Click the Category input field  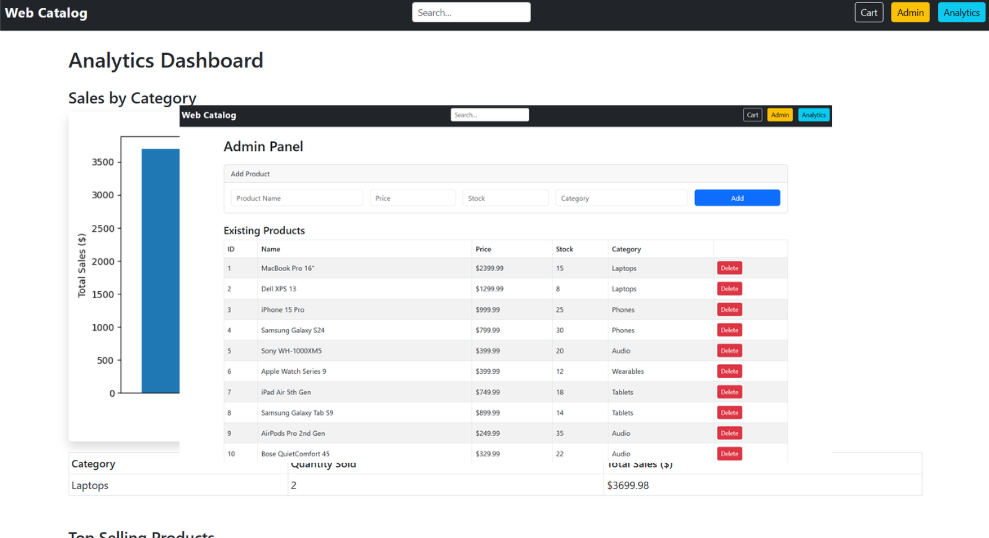tap(621, 198)
